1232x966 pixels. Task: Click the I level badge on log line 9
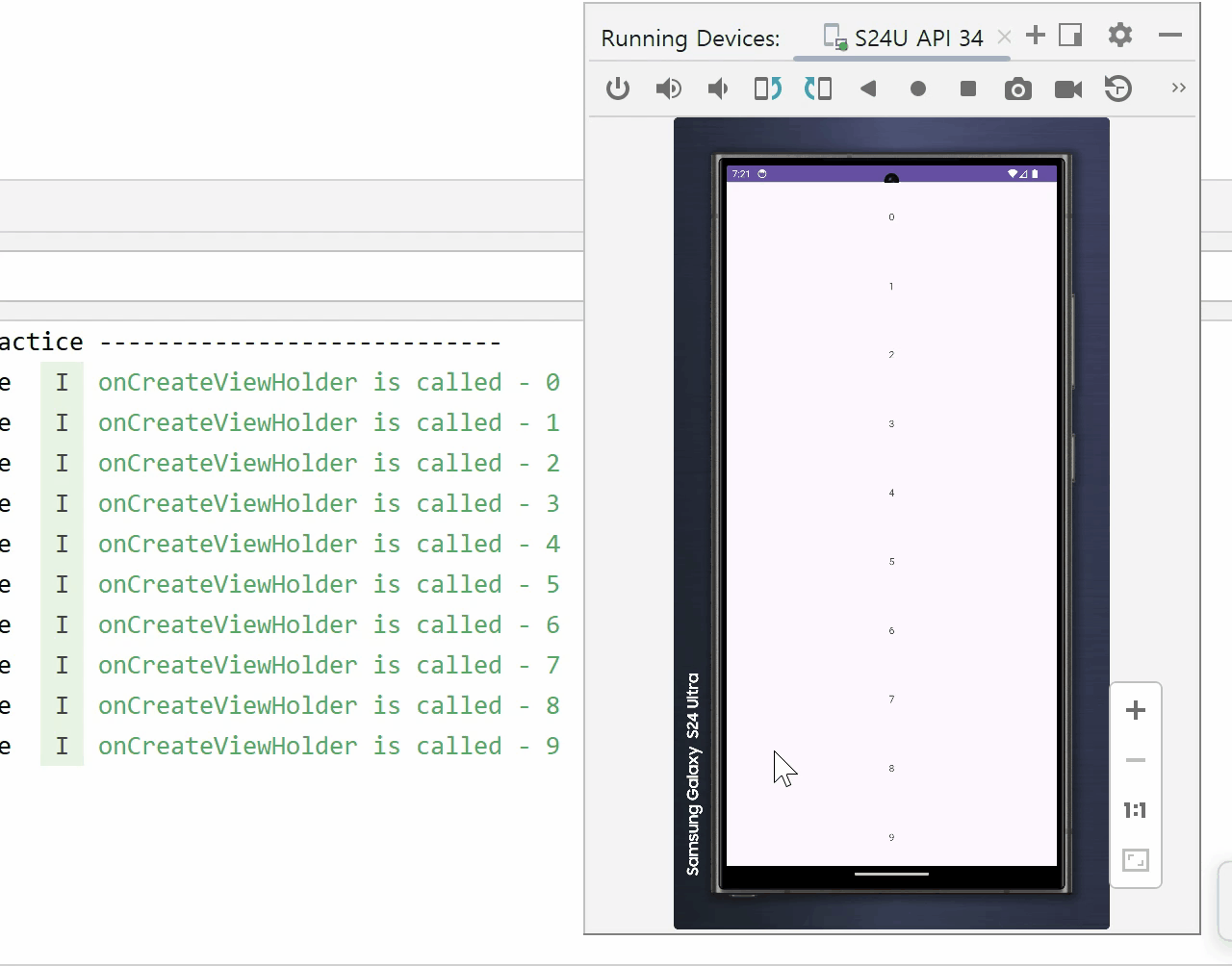coord(62,746)
